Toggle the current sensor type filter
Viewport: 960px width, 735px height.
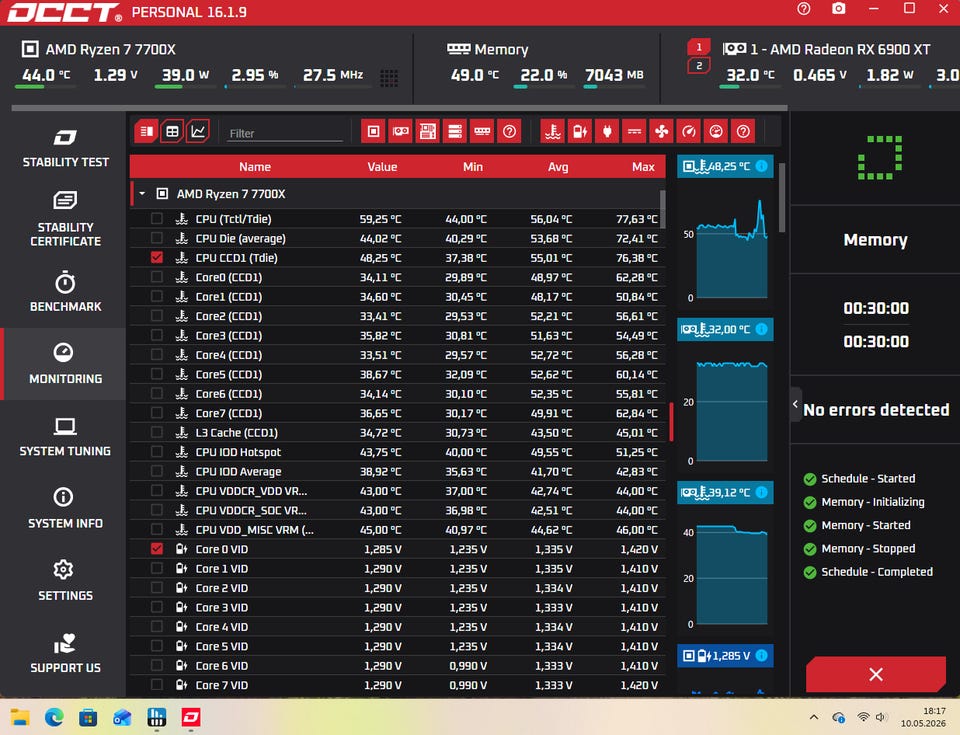[634, 131]
